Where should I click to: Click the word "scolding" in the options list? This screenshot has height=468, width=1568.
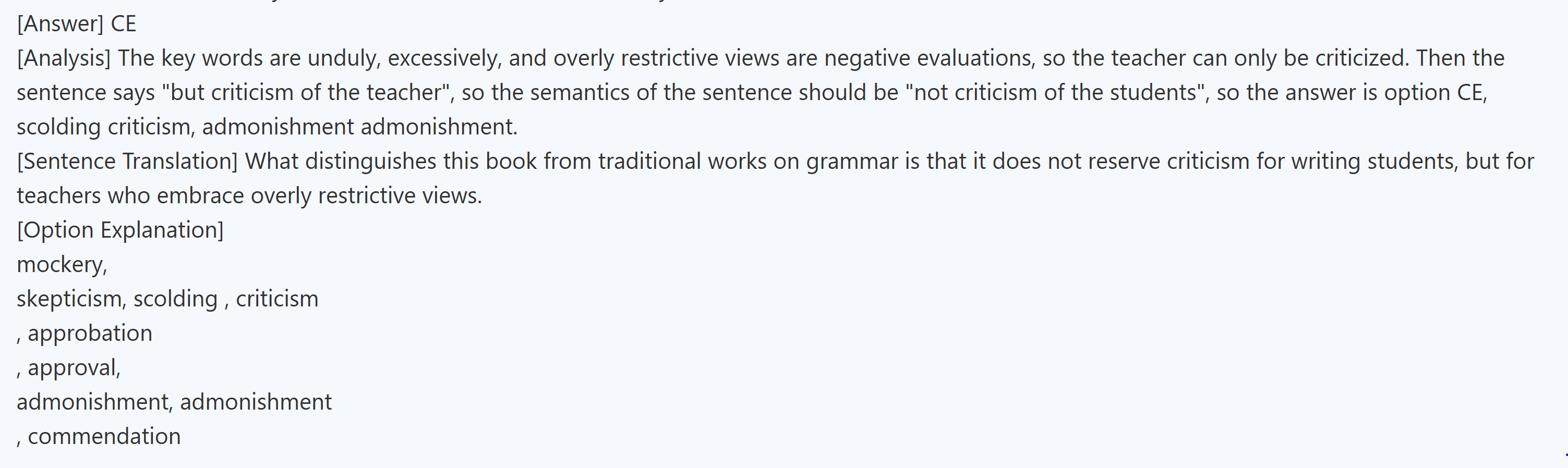click(x=175, y=299)
